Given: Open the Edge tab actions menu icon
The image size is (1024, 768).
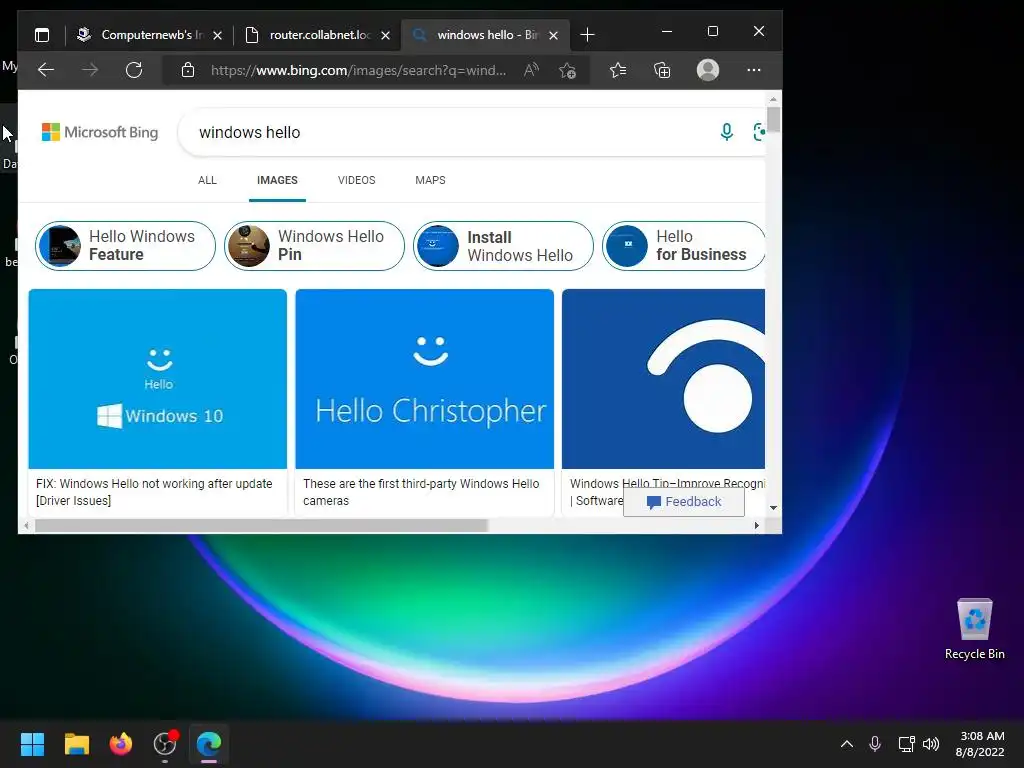Looking at the screenshot, I should coord(42,35).
